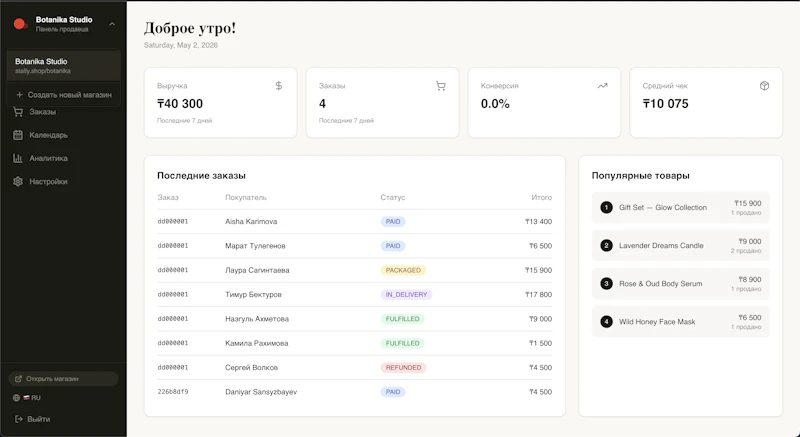800x437 pixels.
Task: Click the ₸17 800 order total
Action: pos(538,295)
